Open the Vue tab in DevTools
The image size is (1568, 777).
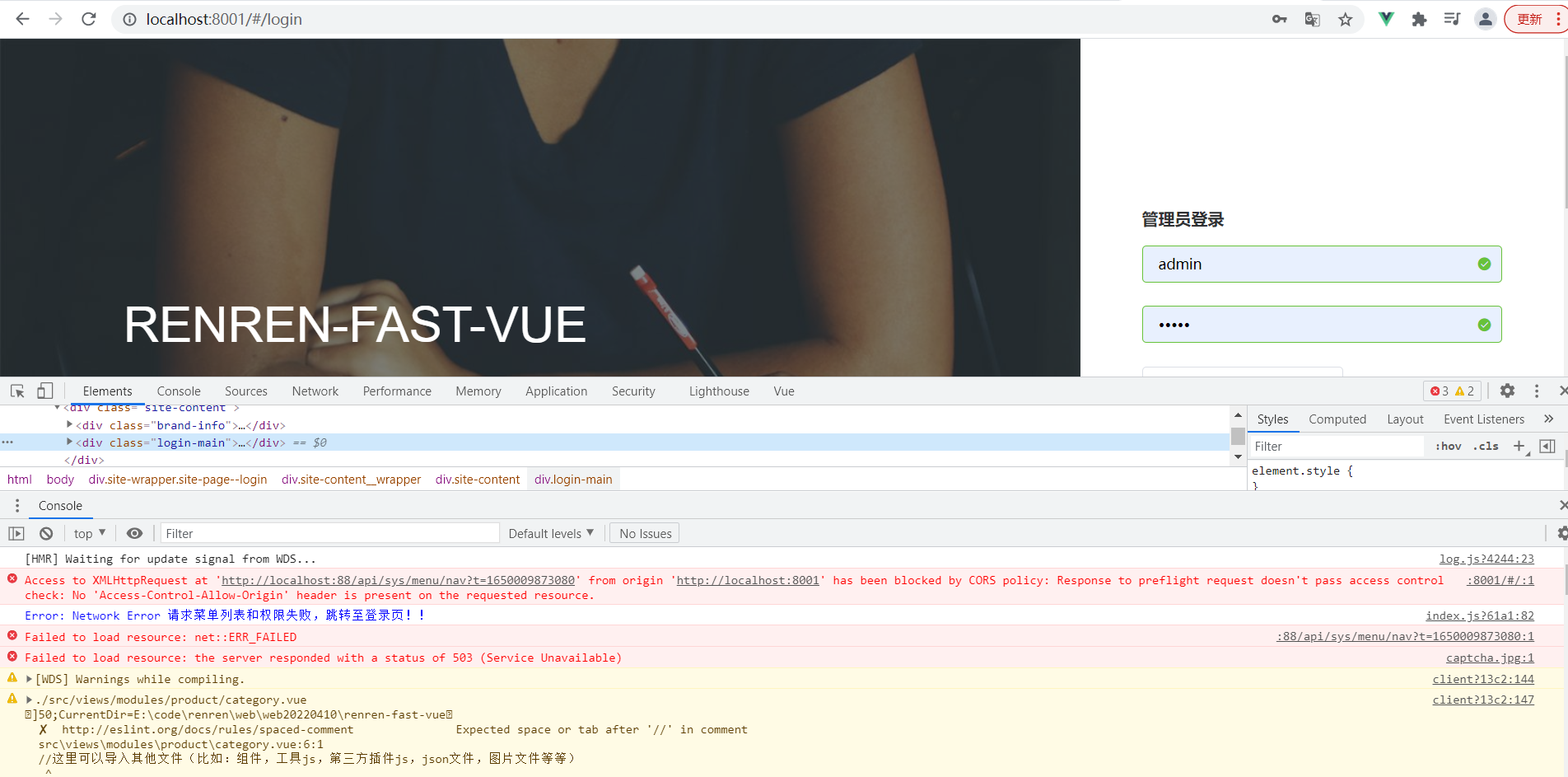pos(784,391)
